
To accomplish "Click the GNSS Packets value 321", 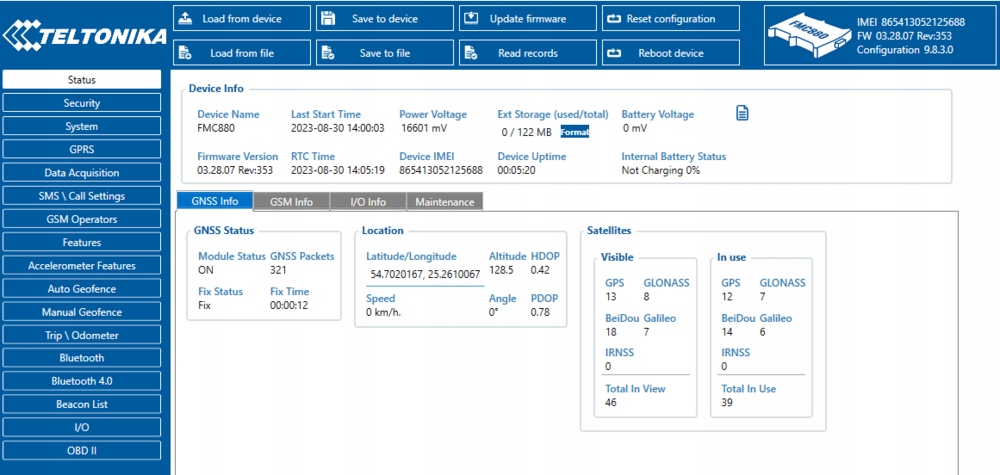I will (x=279, y=270).
